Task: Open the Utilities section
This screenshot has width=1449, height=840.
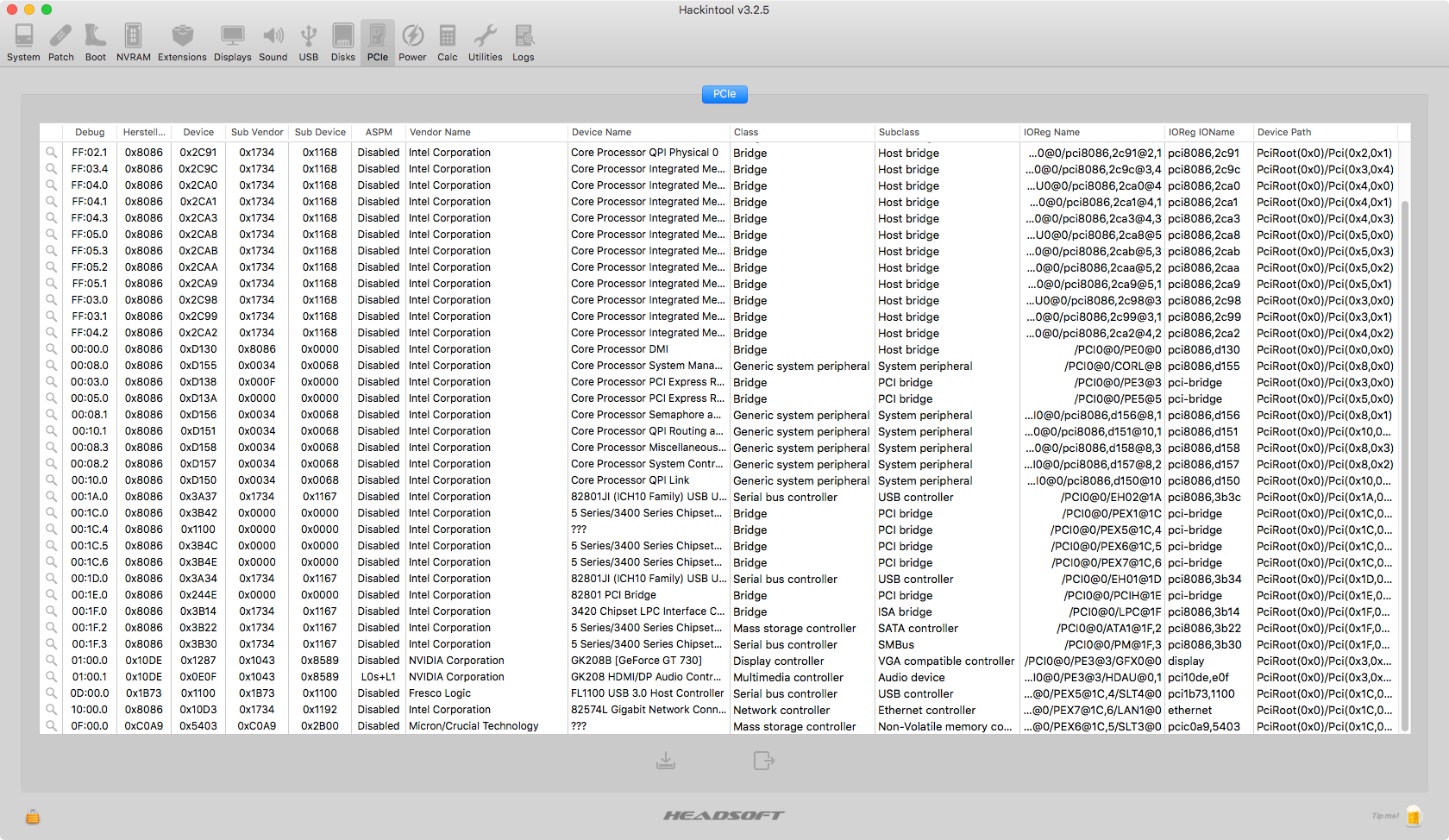Action: (x=485, y=42)
